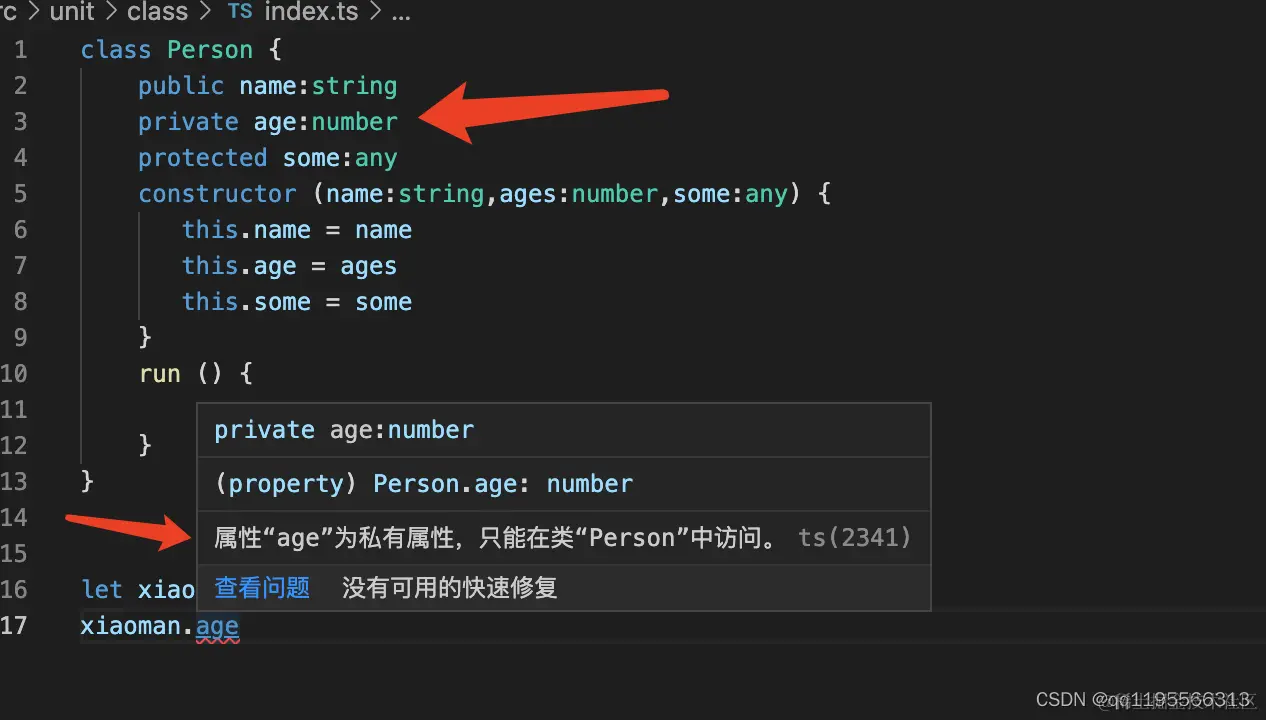1266x720 pixels.
Task: Select the index.ts breadcrumb item
Action: click(x=310, y=12)
